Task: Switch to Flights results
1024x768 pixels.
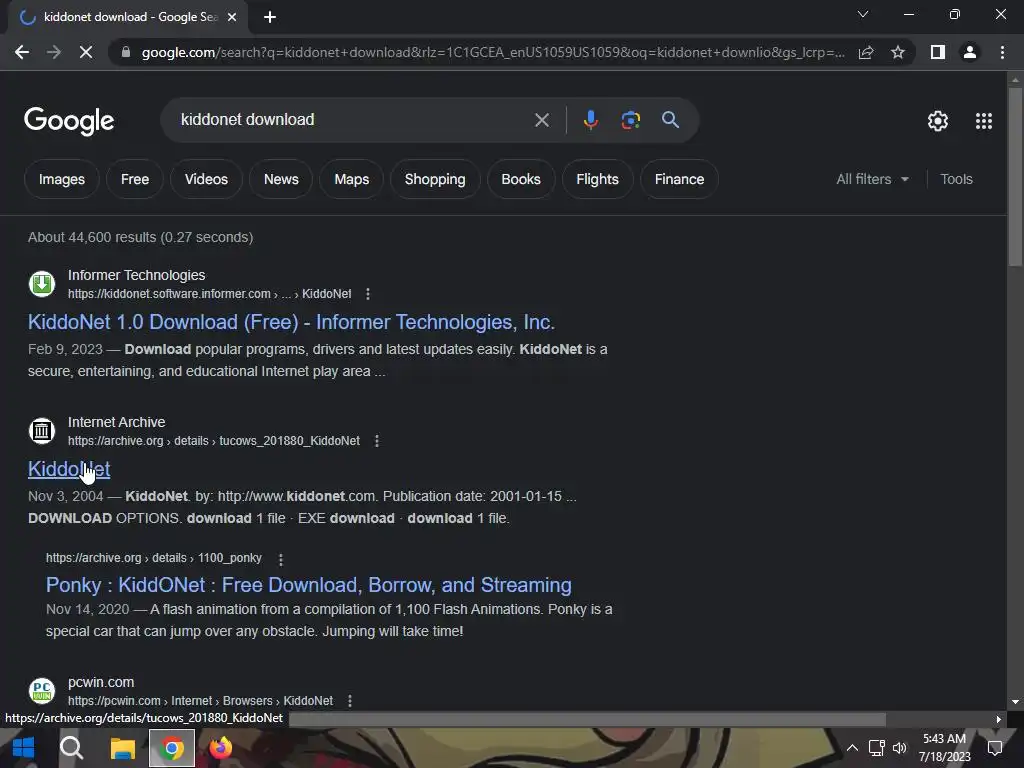Action: tap(597, 179)
